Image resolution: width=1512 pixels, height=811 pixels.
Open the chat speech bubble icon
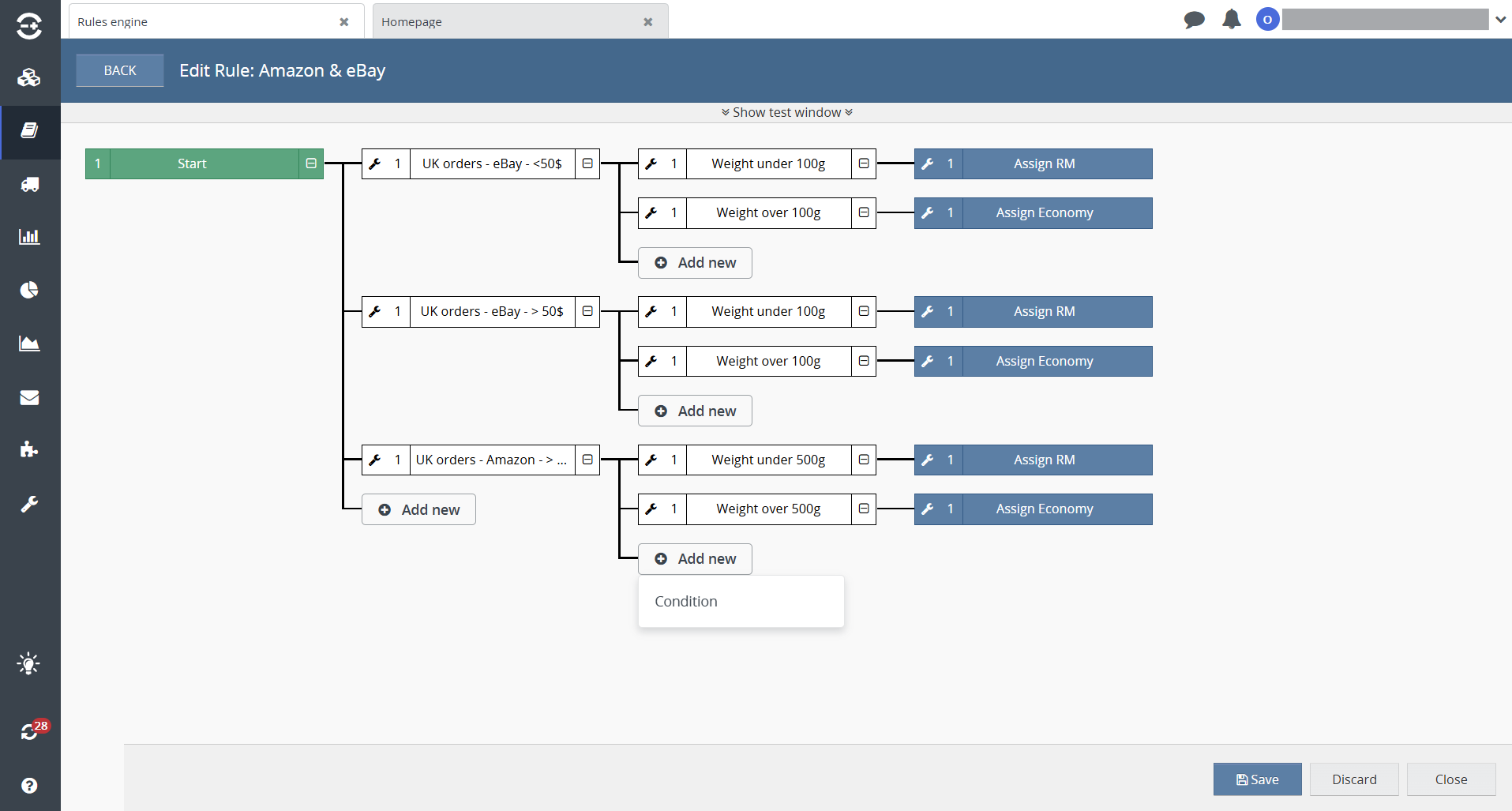(1195, 20)
